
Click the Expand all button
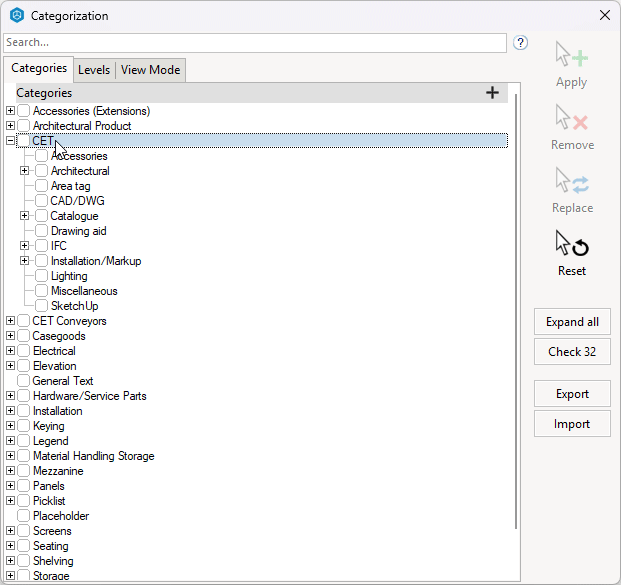coord(572,322)
